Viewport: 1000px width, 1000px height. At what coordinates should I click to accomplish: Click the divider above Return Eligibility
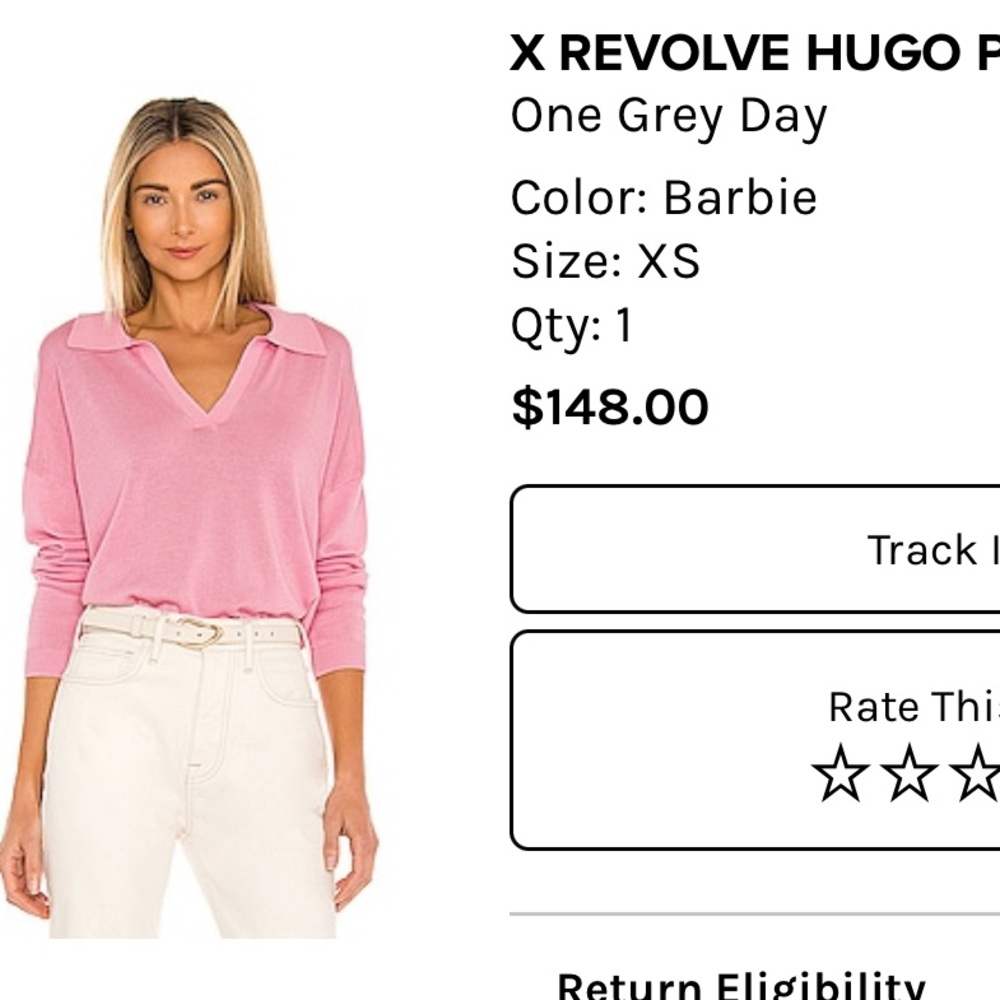click(x=754, y=914)
